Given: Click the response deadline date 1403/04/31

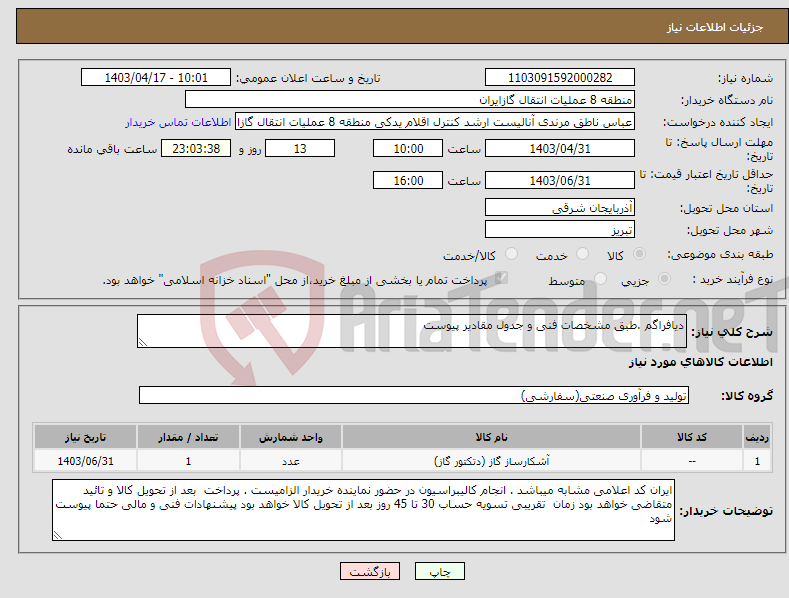Looking at the screenshot, I should (x=560, y=148).
